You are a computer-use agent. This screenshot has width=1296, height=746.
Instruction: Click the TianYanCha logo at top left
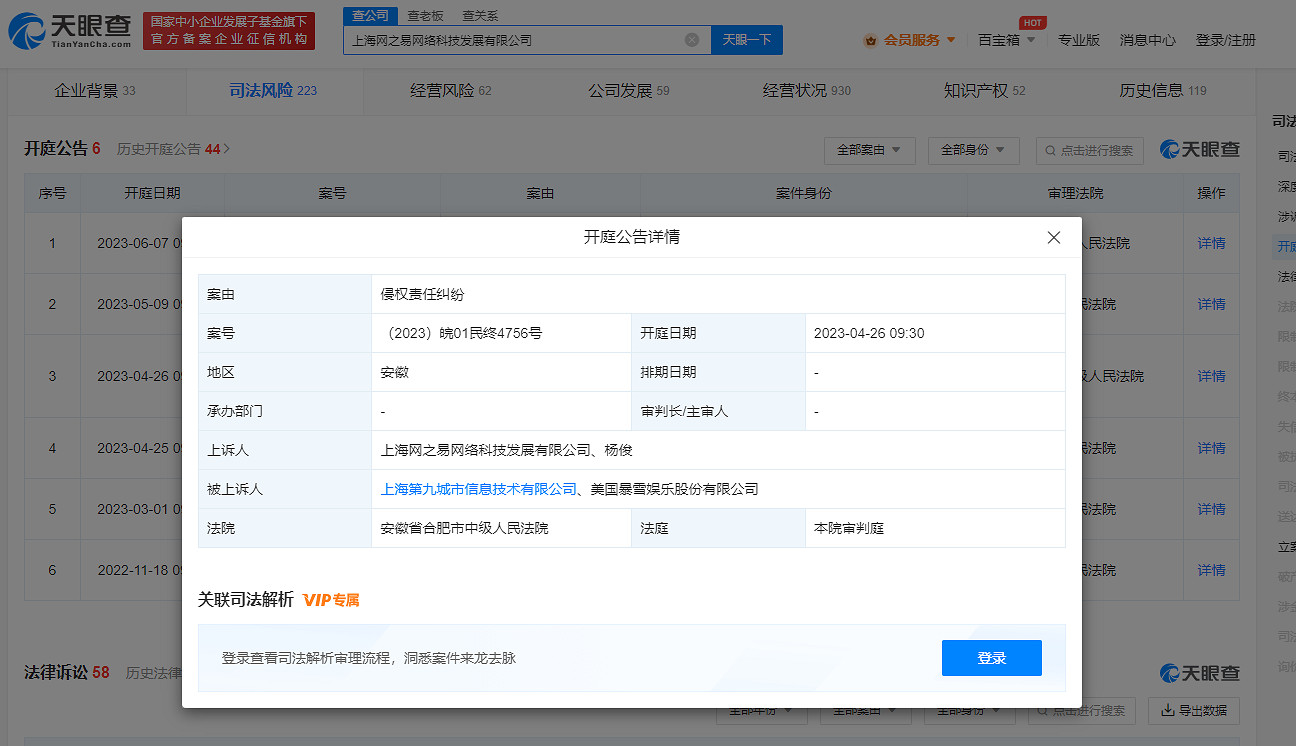[70, 31]
